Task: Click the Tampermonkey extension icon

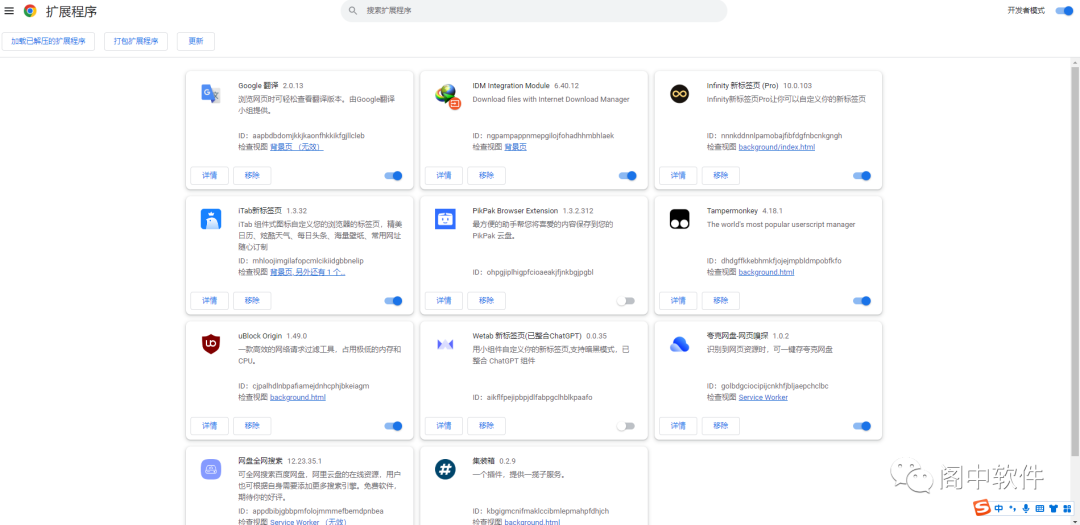Action: pyautogui.click(x=679, y=219)
